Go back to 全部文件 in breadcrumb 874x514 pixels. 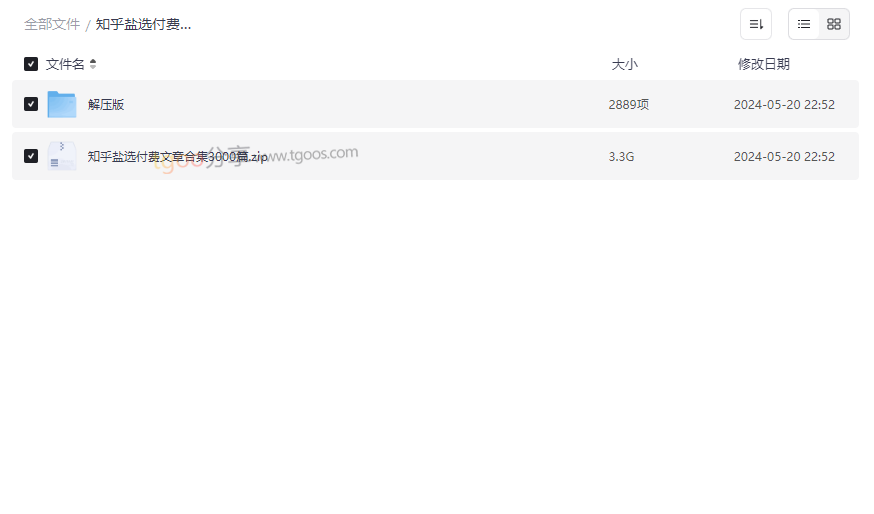(52, 25)
